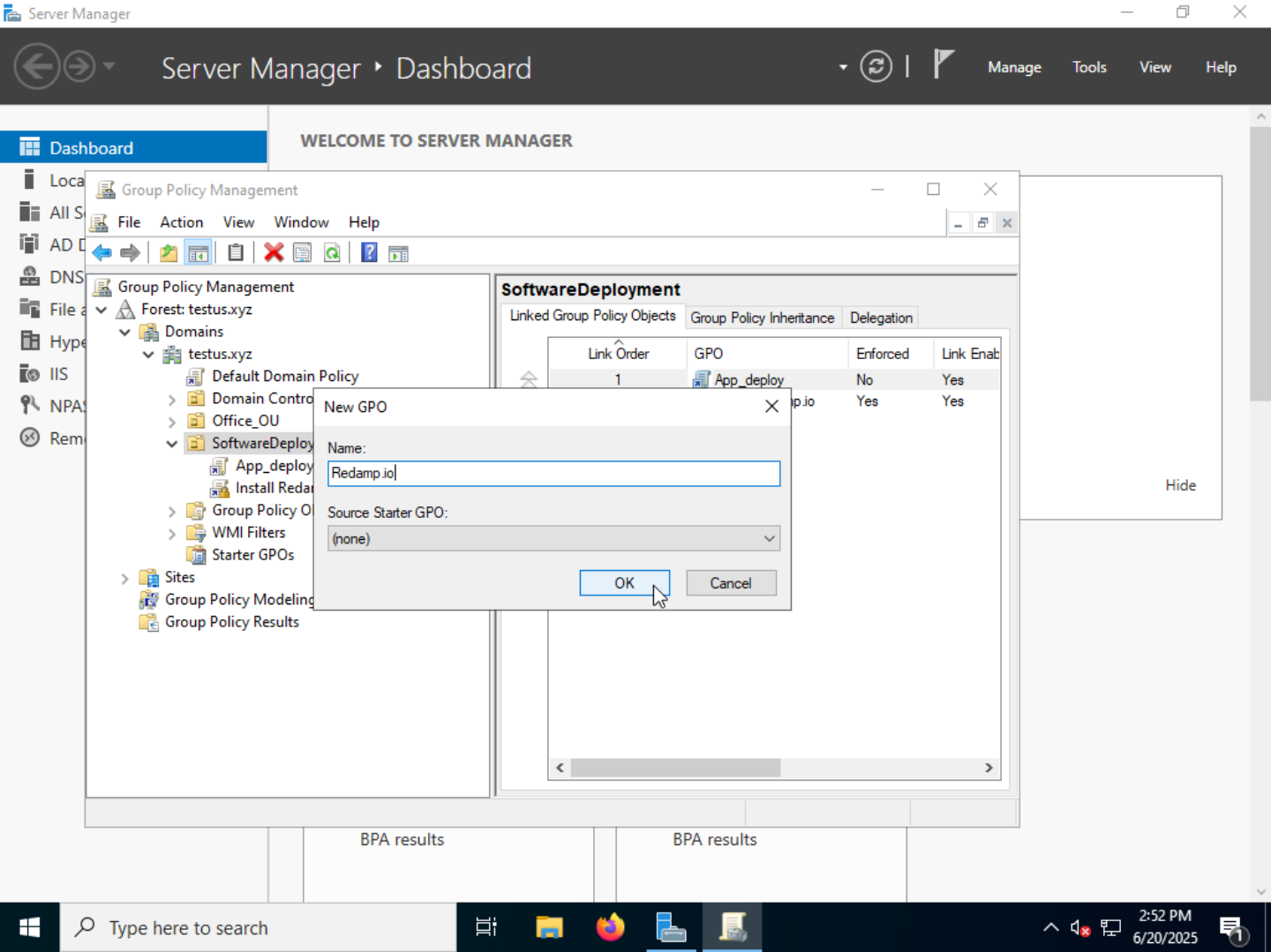
Task: Open the Manage menu in Server Manager
Action: coord(1014,67)
